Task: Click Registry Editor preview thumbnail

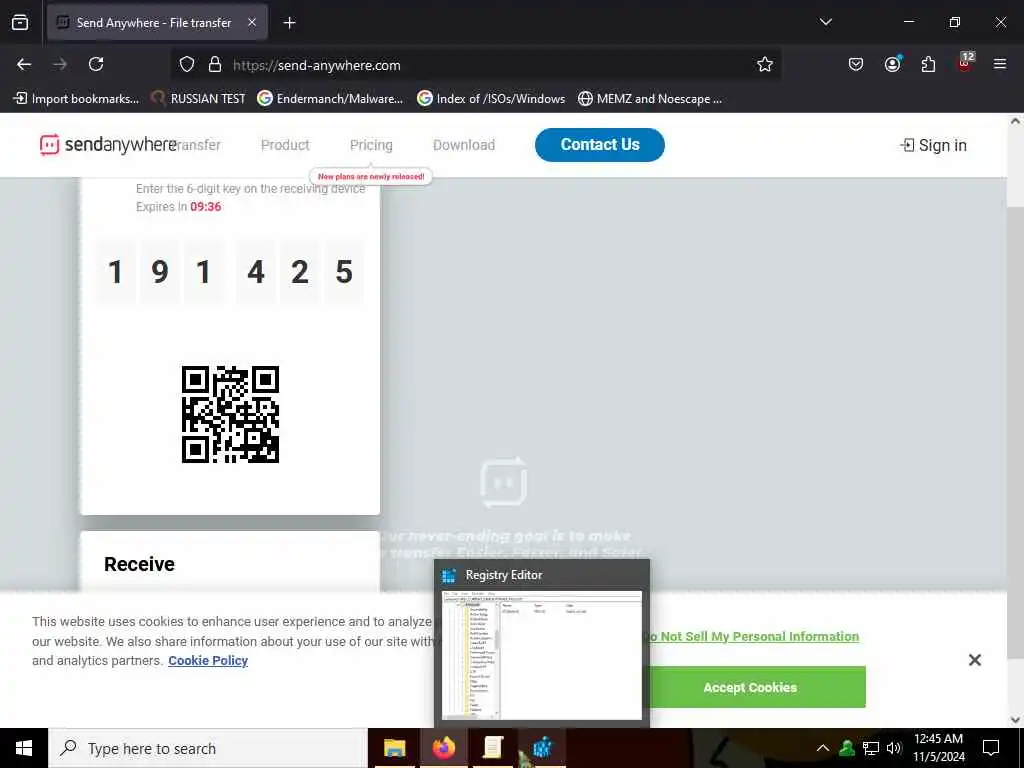Action: point(542,655)
